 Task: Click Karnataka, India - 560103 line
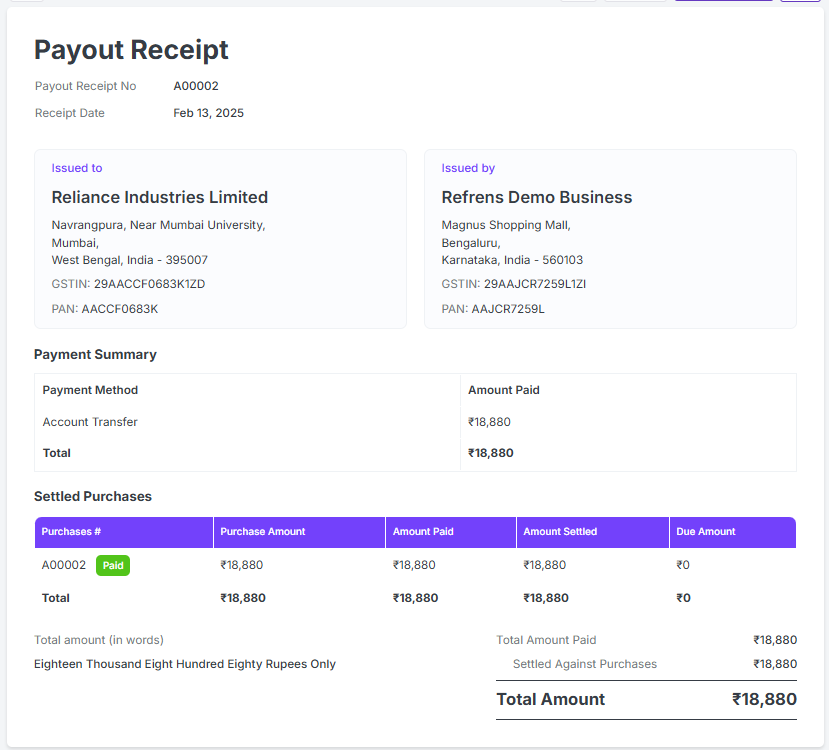click(512, 260)
